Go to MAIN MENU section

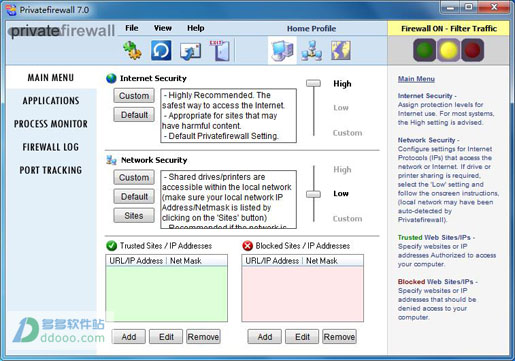[x=51, y=78]
